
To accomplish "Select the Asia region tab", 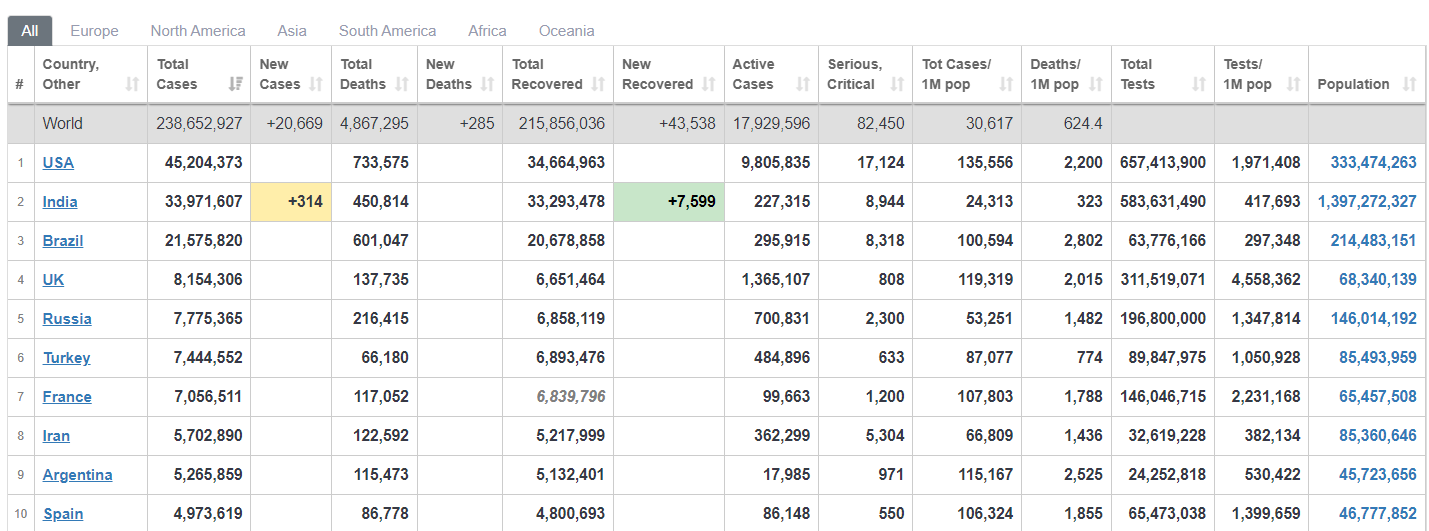I will click(x=292, y=31).
